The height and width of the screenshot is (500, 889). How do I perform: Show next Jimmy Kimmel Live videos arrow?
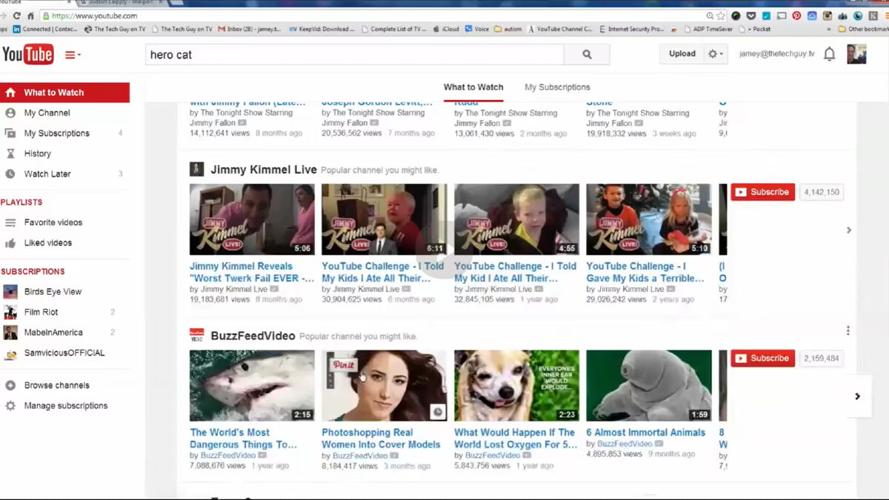click(x=849, y=230)
